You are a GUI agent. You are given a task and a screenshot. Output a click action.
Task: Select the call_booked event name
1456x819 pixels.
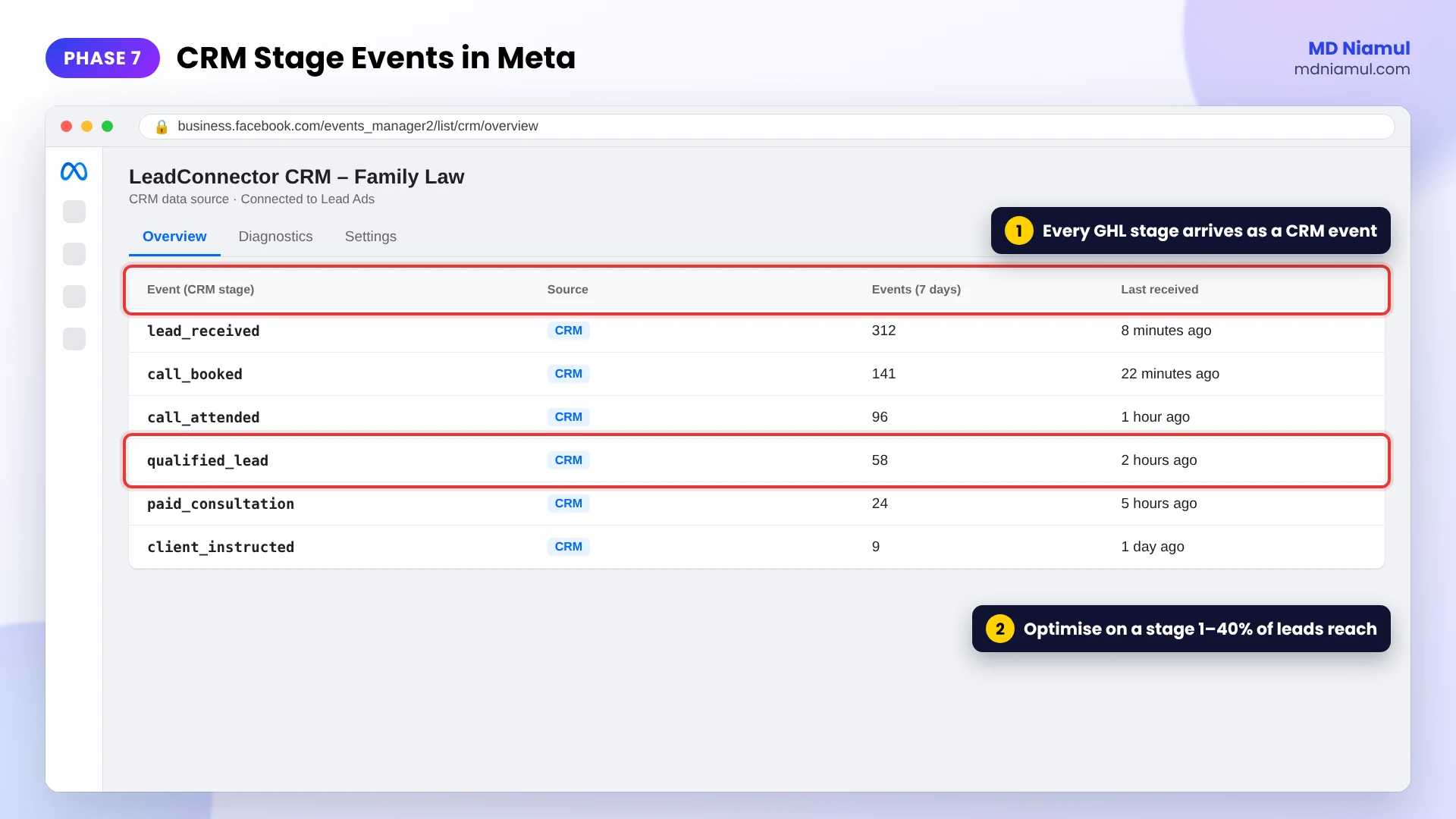[195, 374]
